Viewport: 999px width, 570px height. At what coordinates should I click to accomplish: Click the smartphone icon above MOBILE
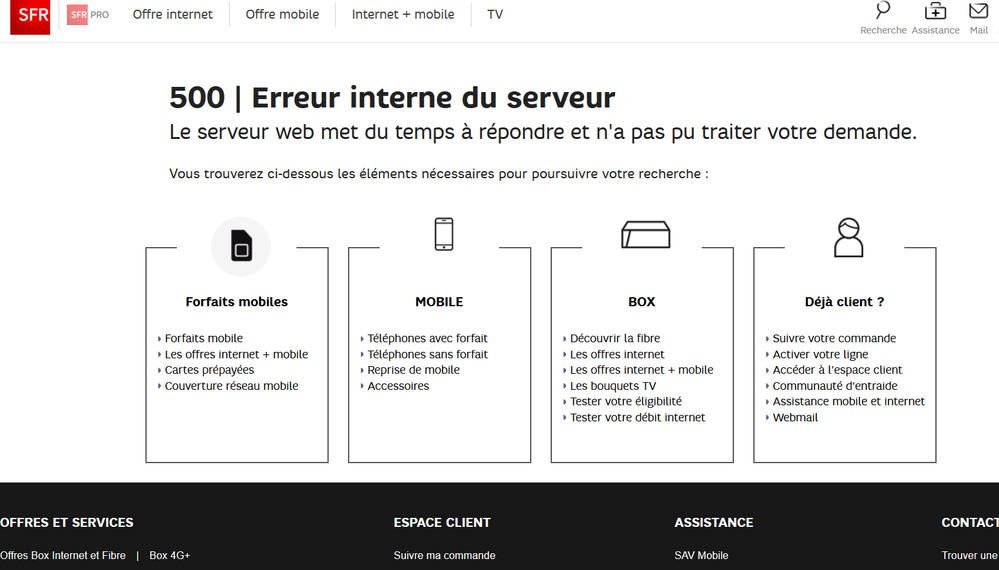point(444,235)
